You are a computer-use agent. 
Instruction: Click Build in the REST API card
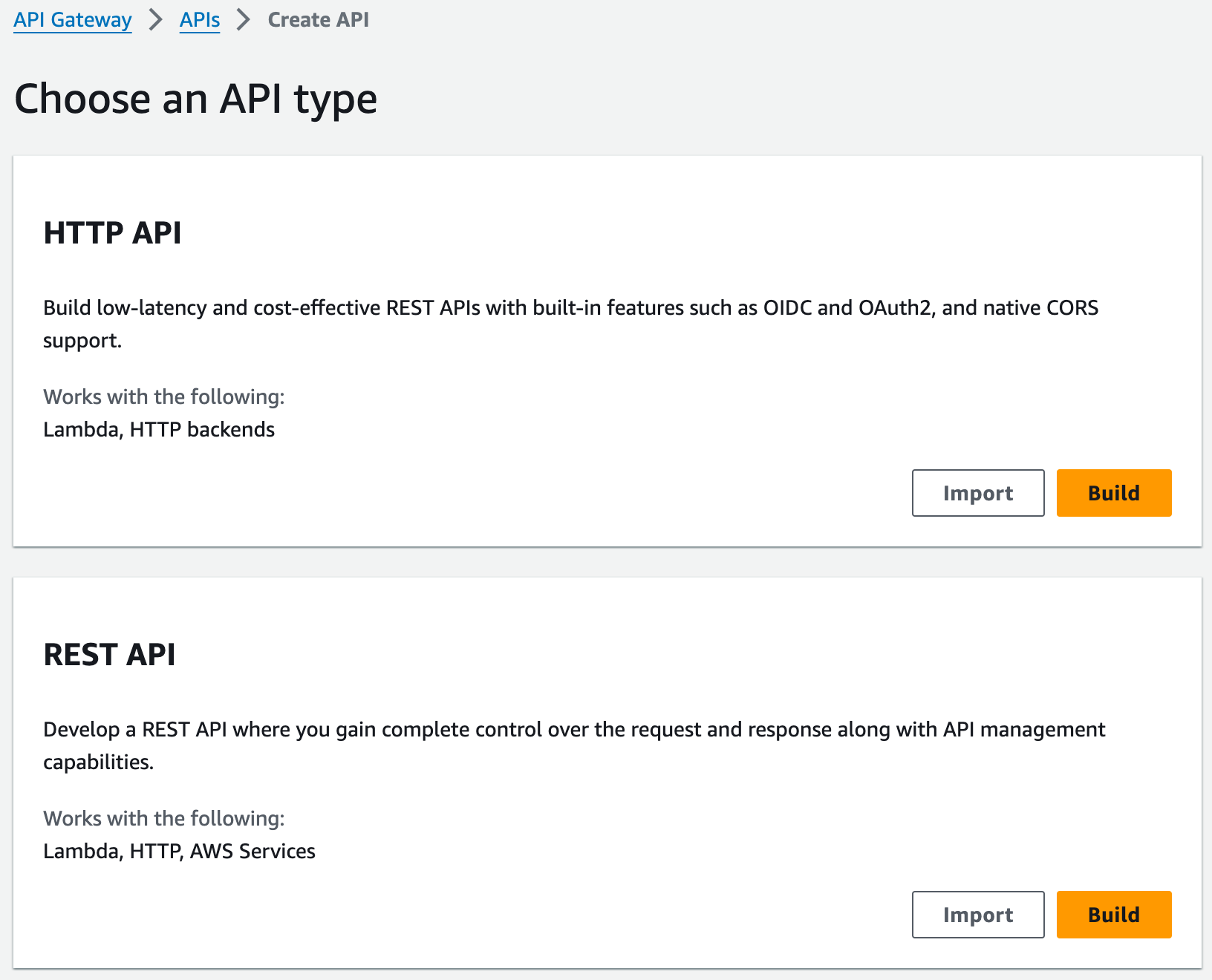coord(1114,915)
